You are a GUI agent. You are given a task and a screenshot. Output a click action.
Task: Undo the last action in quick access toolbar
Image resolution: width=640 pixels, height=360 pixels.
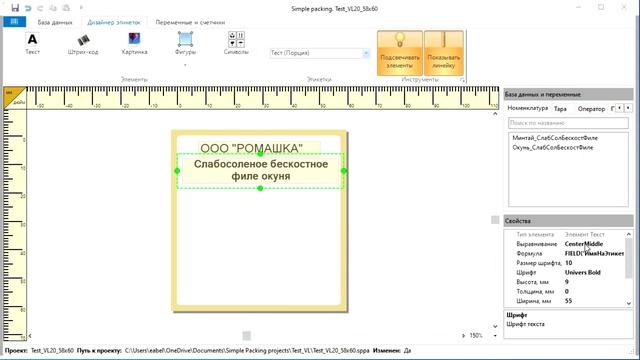pos(28,8)
